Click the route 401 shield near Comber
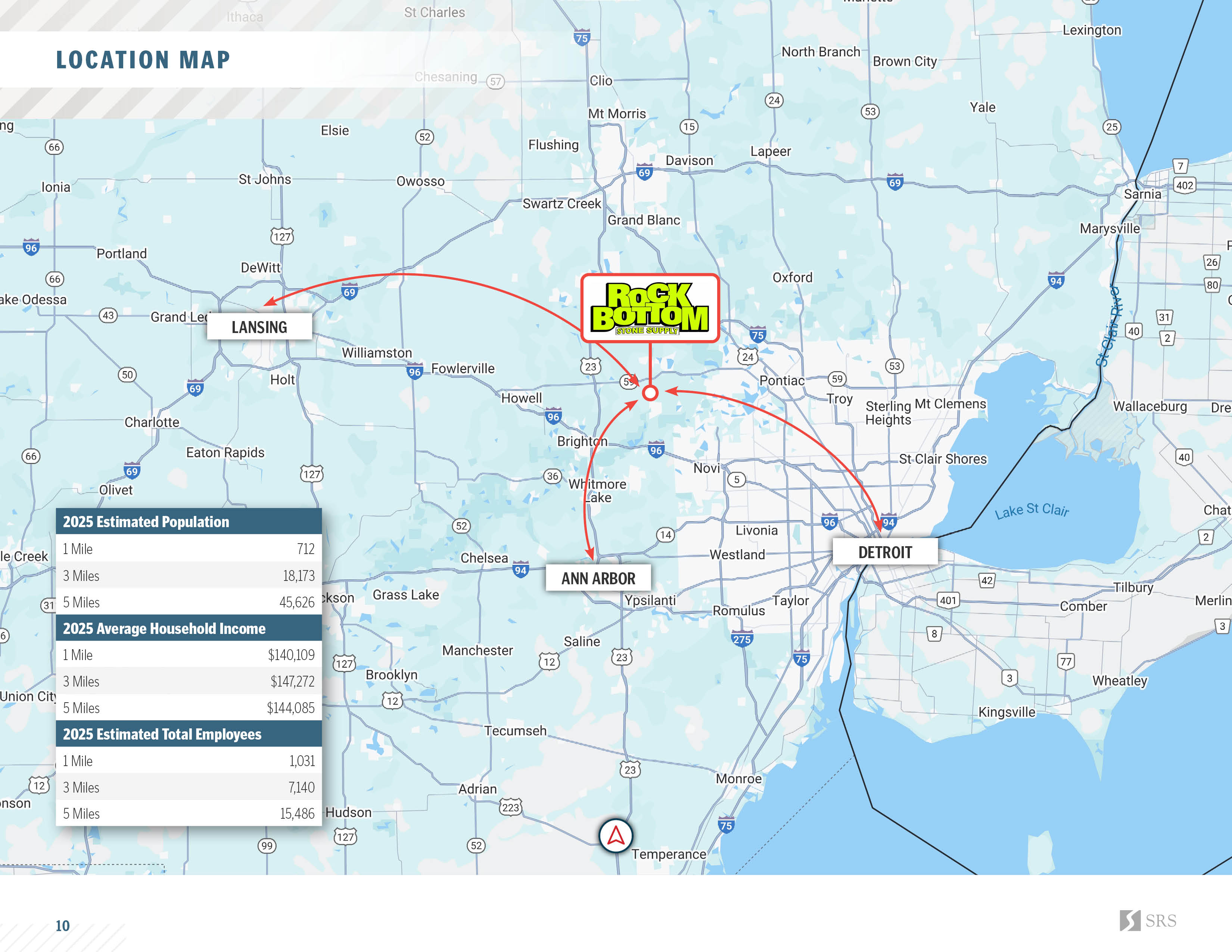This screenshot has height=952, width=1232. pyautogui.click(x=948, y=600)
